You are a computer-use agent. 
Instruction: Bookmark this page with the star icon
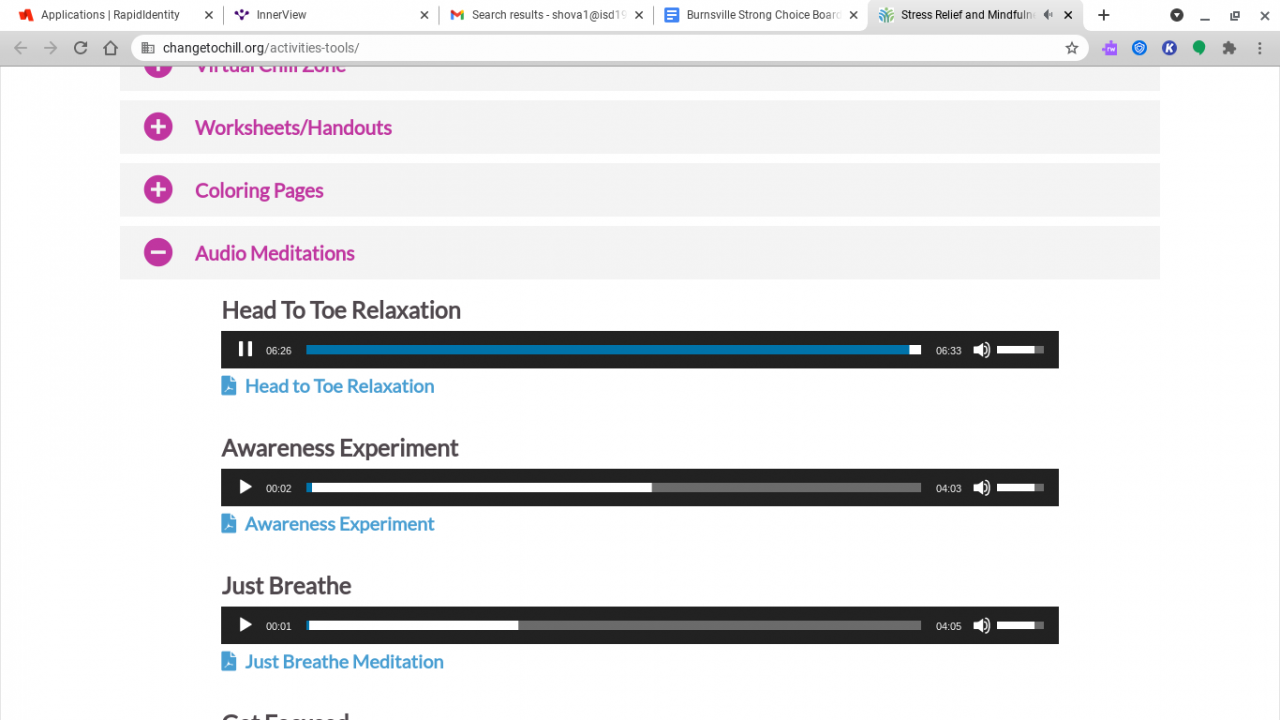(1072, 48)
